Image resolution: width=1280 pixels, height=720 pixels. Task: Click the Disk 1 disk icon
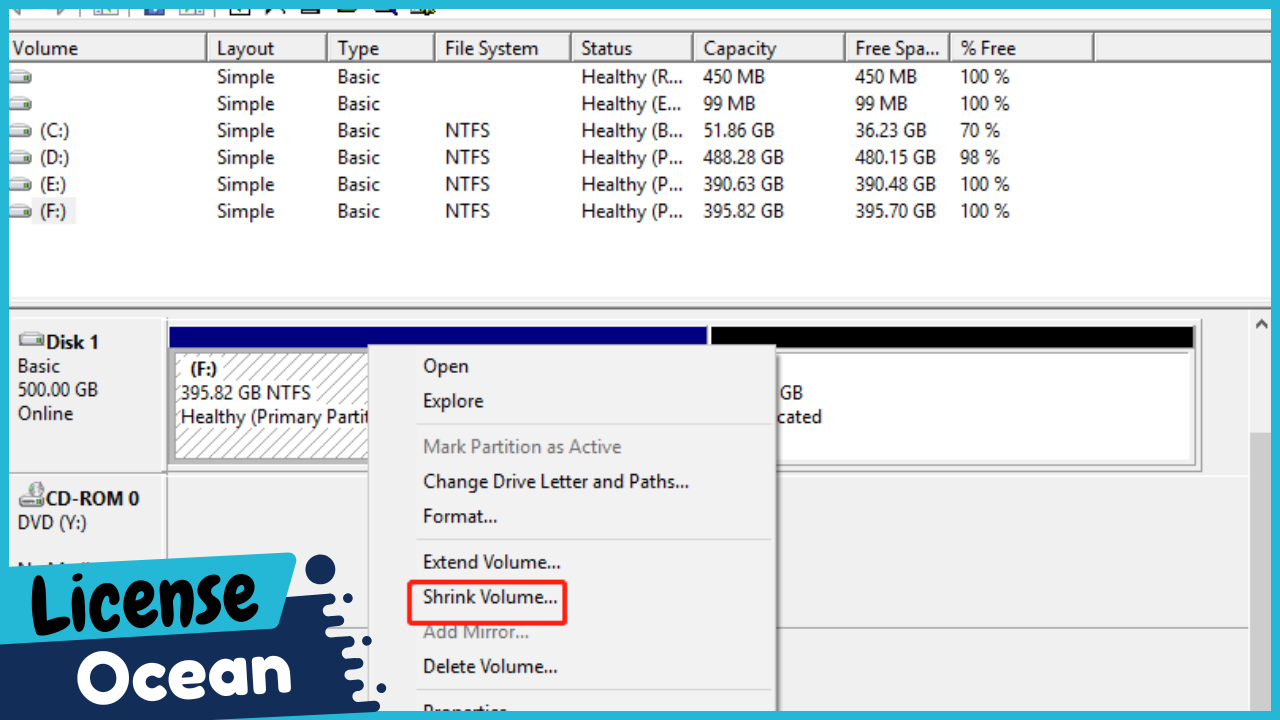(x=32, y=341)
